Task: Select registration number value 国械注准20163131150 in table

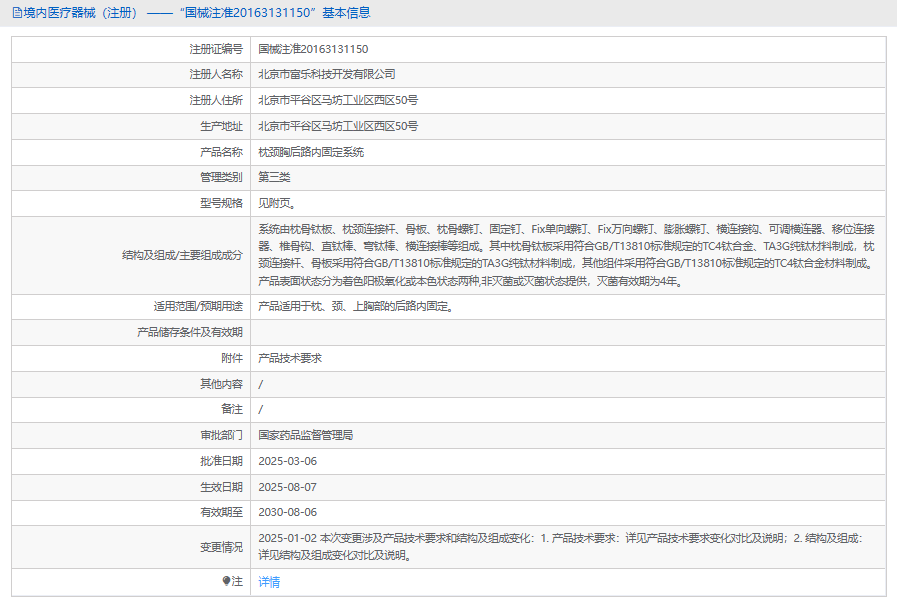Action: [313, 48]
